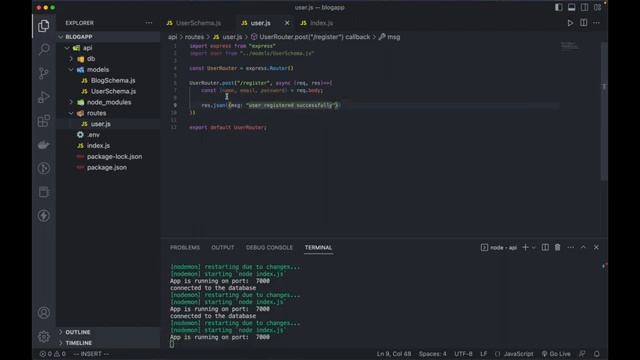Open the Customize Layout icon
This screenshot has height=360, width=640.
pyautogui.click(x=598, y=7)
